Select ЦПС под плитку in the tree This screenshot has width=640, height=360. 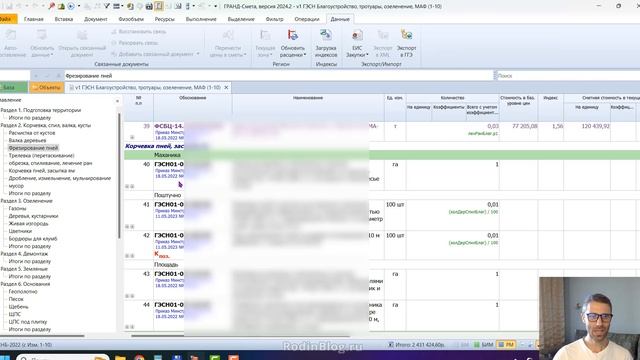[28, 322]
